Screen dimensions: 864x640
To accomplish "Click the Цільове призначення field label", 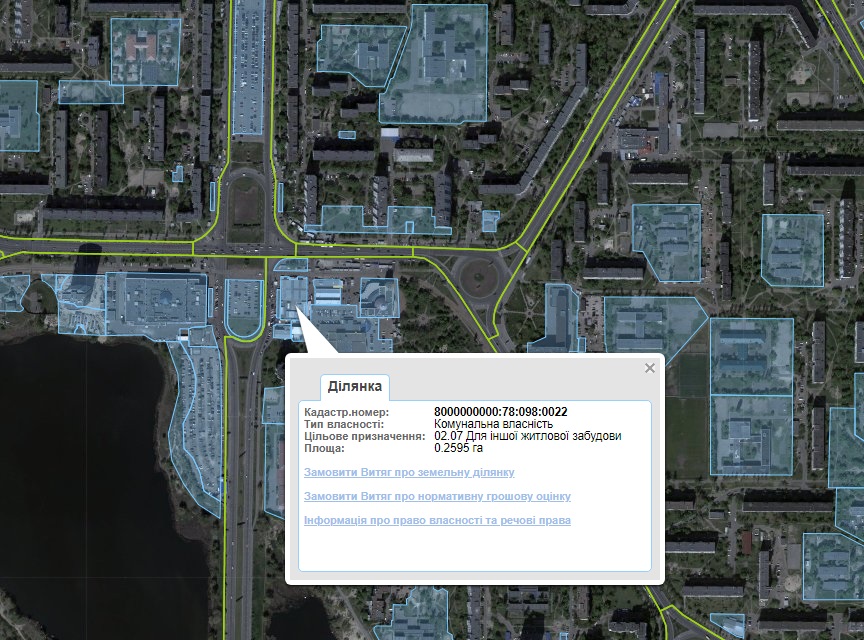I will [365, 436].
